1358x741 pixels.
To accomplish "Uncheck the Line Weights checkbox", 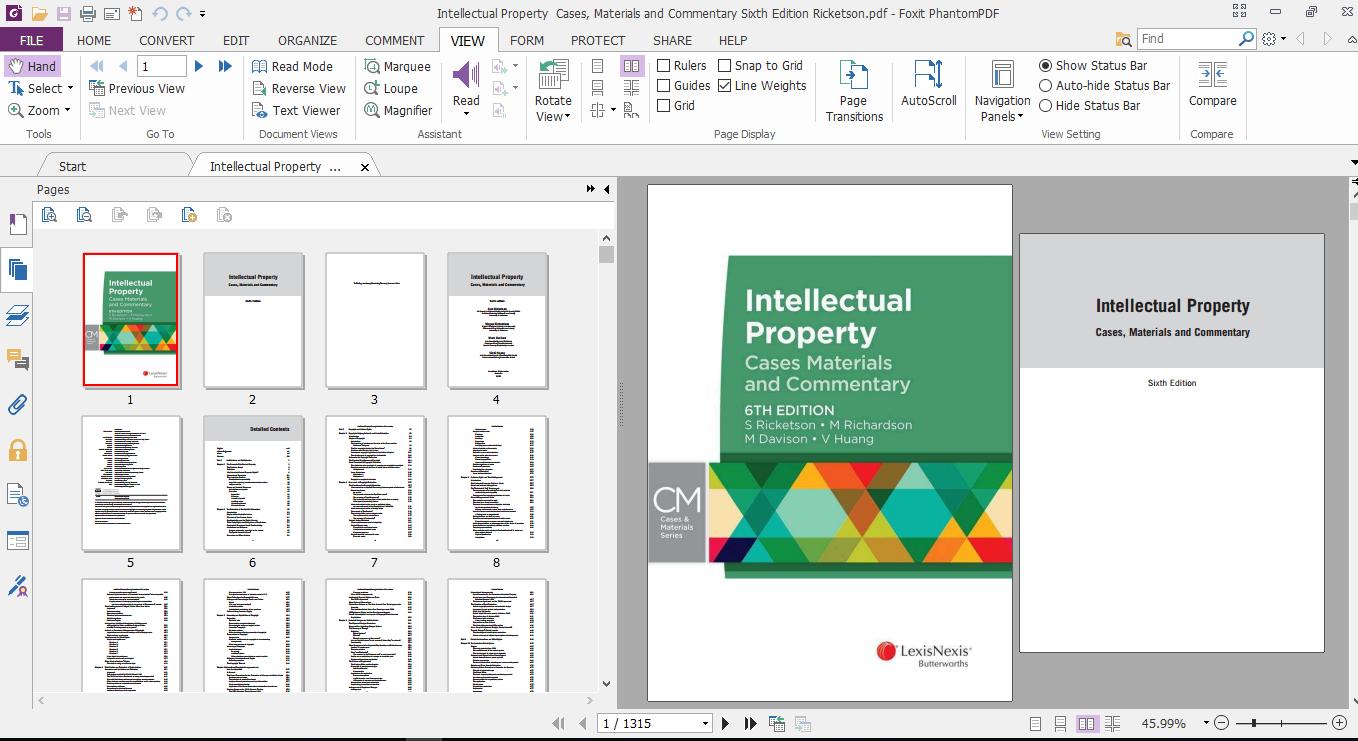I will point(724,86).
